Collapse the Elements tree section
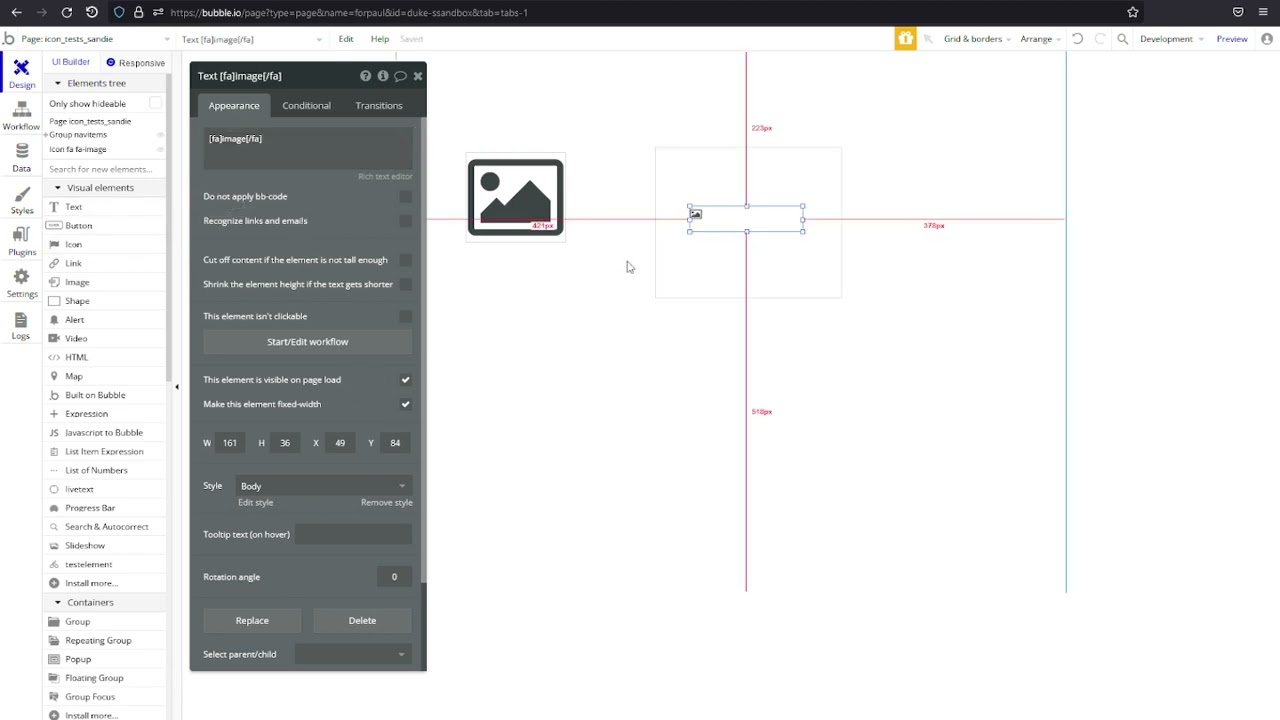The width and height of the screenshot is (1280, 720). (x=58, y=83)
